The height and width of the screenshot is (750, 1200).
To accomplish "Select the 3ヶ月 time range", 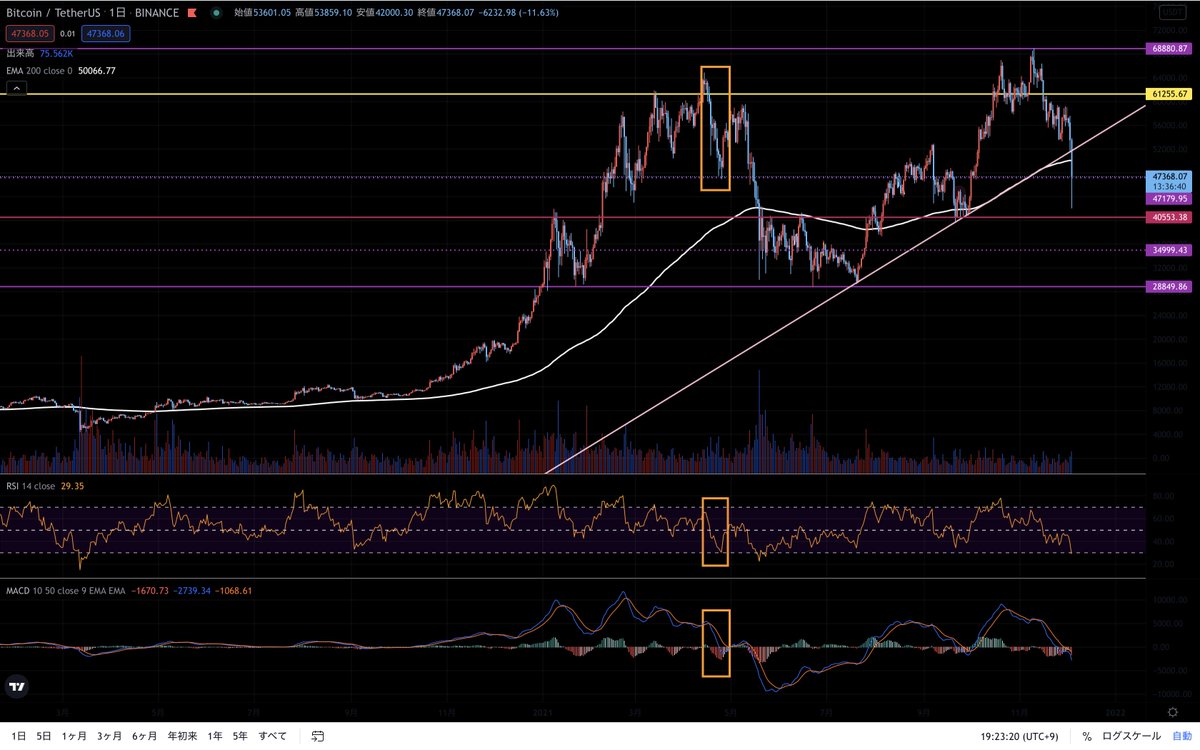I will (110, 736).
